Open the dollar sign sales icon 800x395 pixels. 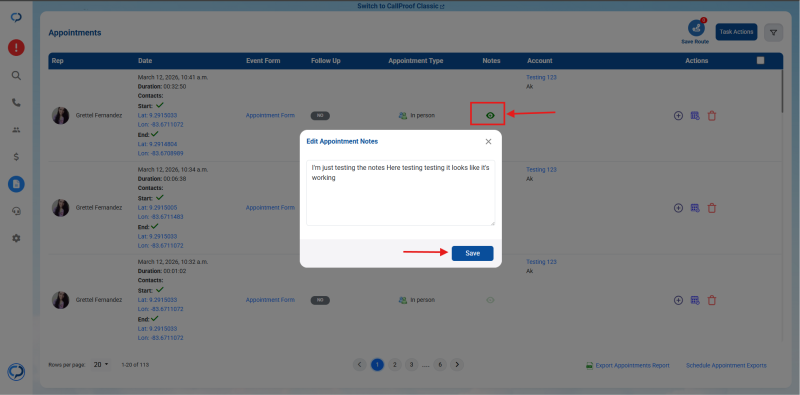(x=16, y=157)
